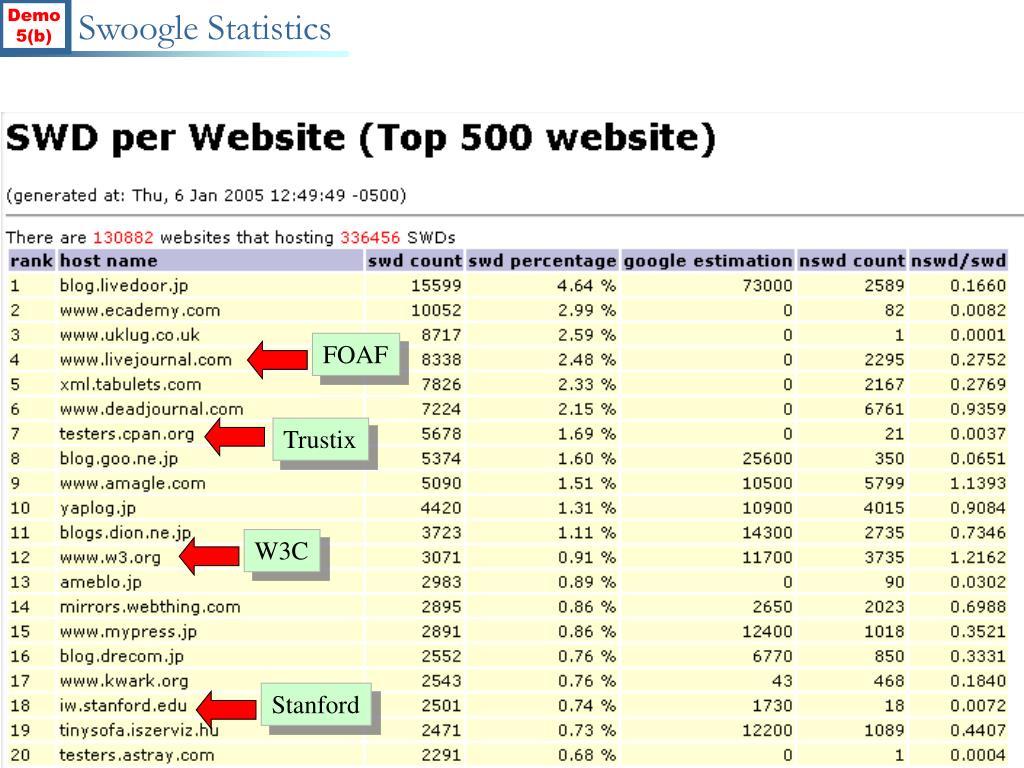Select host name blog.goo.ne.jp
Image resolution: width=1024 pixels, height=768 pixels.
click(119, 458)
